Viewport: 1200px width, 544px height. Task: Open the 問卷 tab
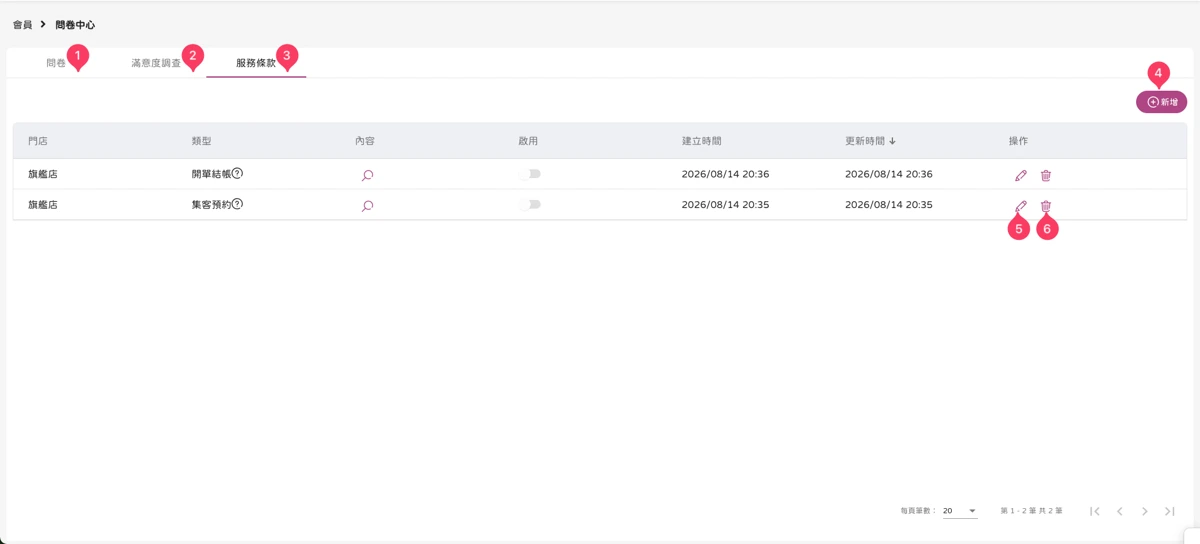coord(56,63)
